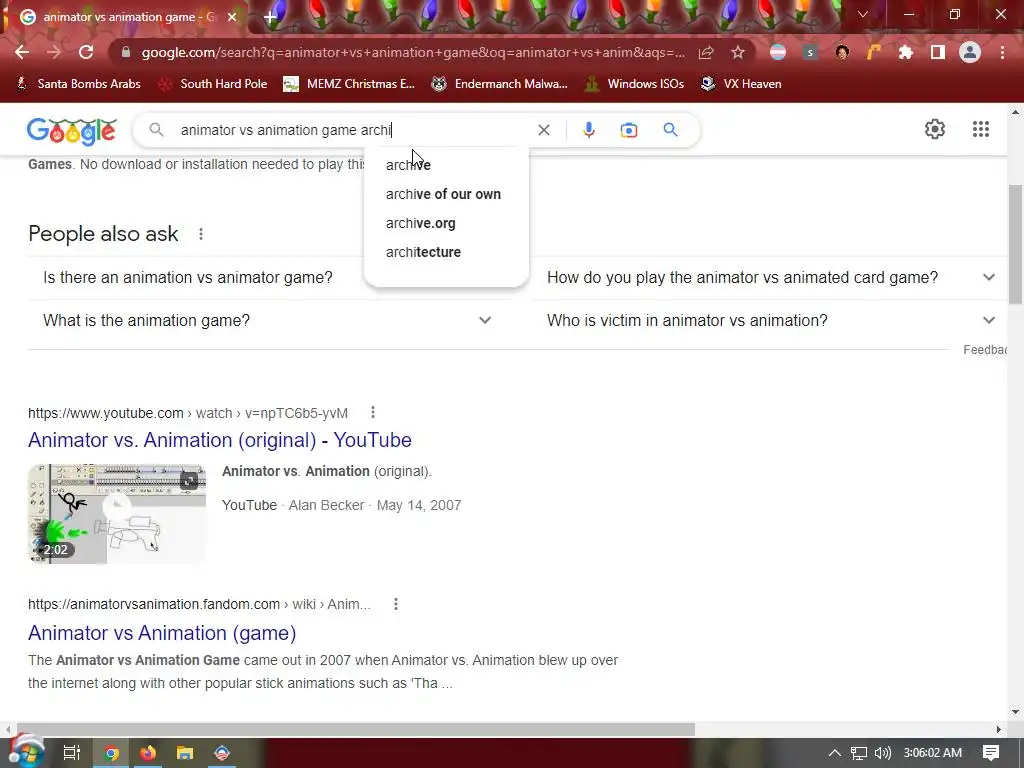Open the Chrome profile avatar
Viewport: 1024px width, 768px height.
pyautogui.click(x=970, y=52)
